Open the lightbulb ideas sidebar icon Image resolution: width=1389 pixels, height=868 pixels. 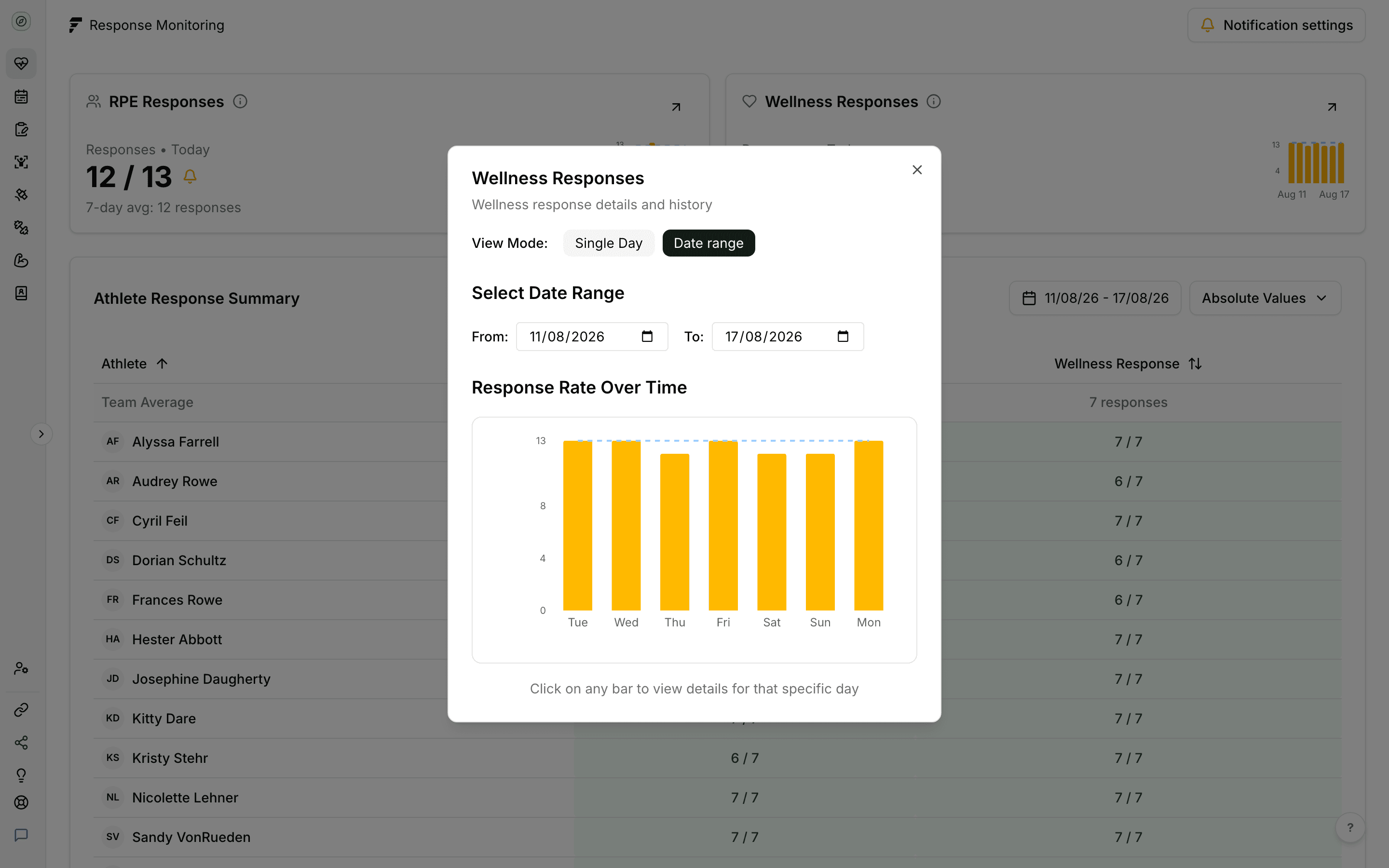21,775
